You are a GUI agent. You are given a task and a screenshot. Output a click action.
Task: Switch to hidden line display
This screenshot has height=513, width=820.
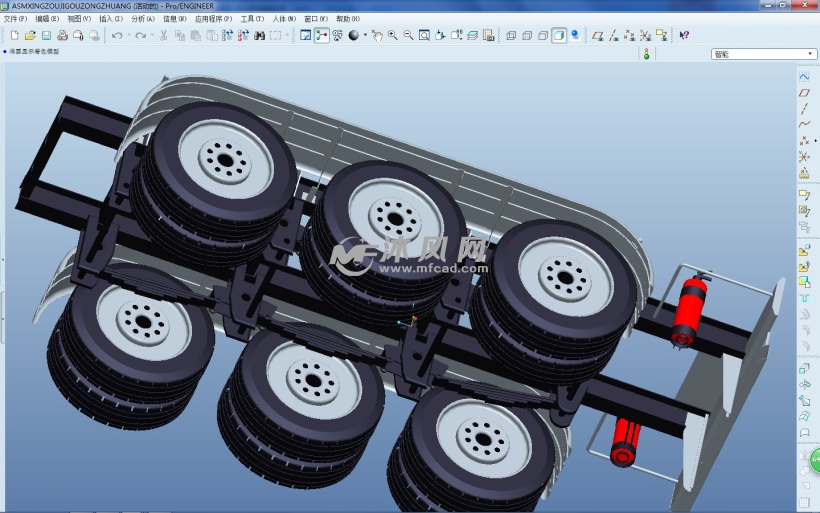[x=527, y=35]
